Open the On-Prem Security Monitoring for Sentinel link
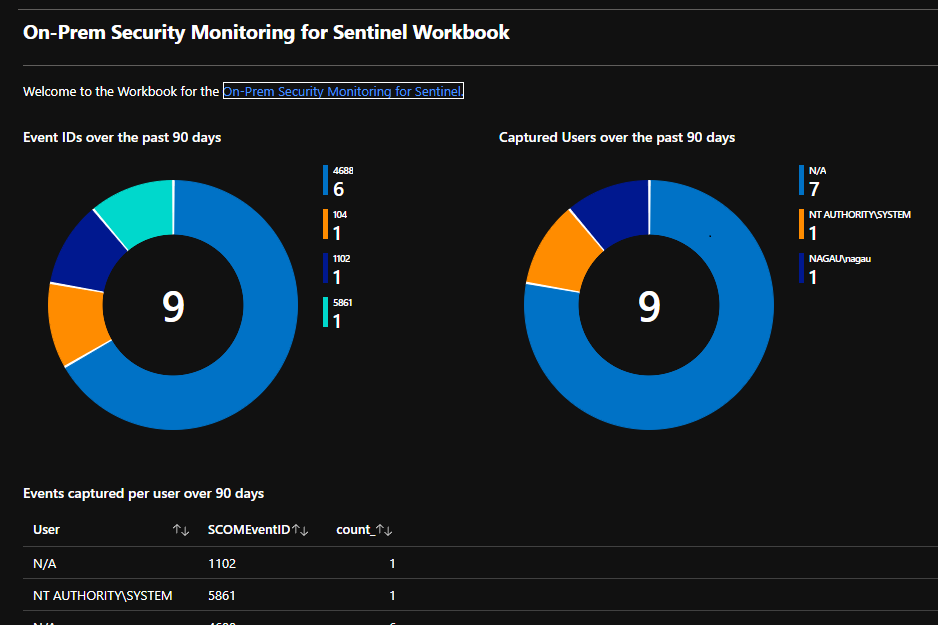938x625 pixels. click(x=343, y=91)
